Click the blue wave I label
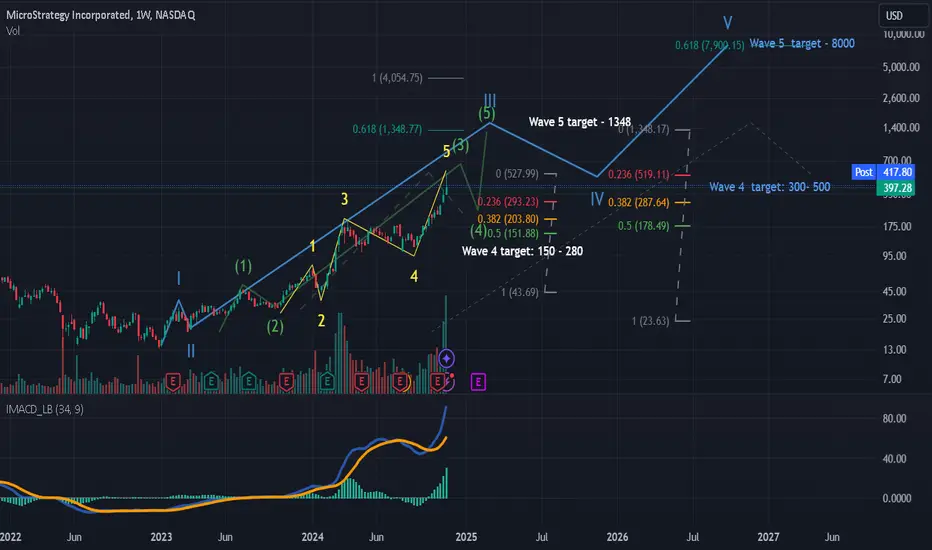 [x=178, y=278]
